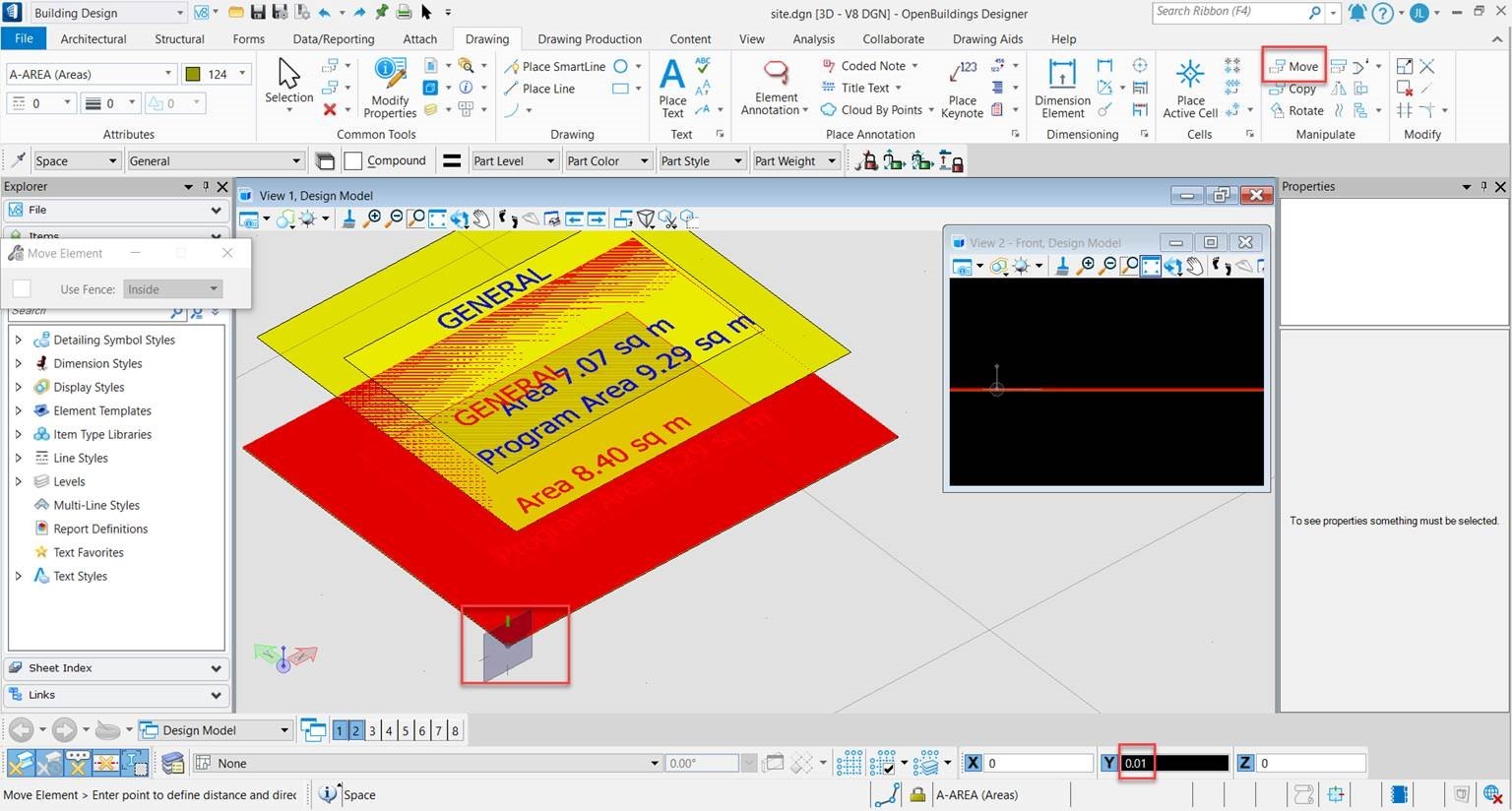Switch to the Structural ribbon tab

(179, 38)
